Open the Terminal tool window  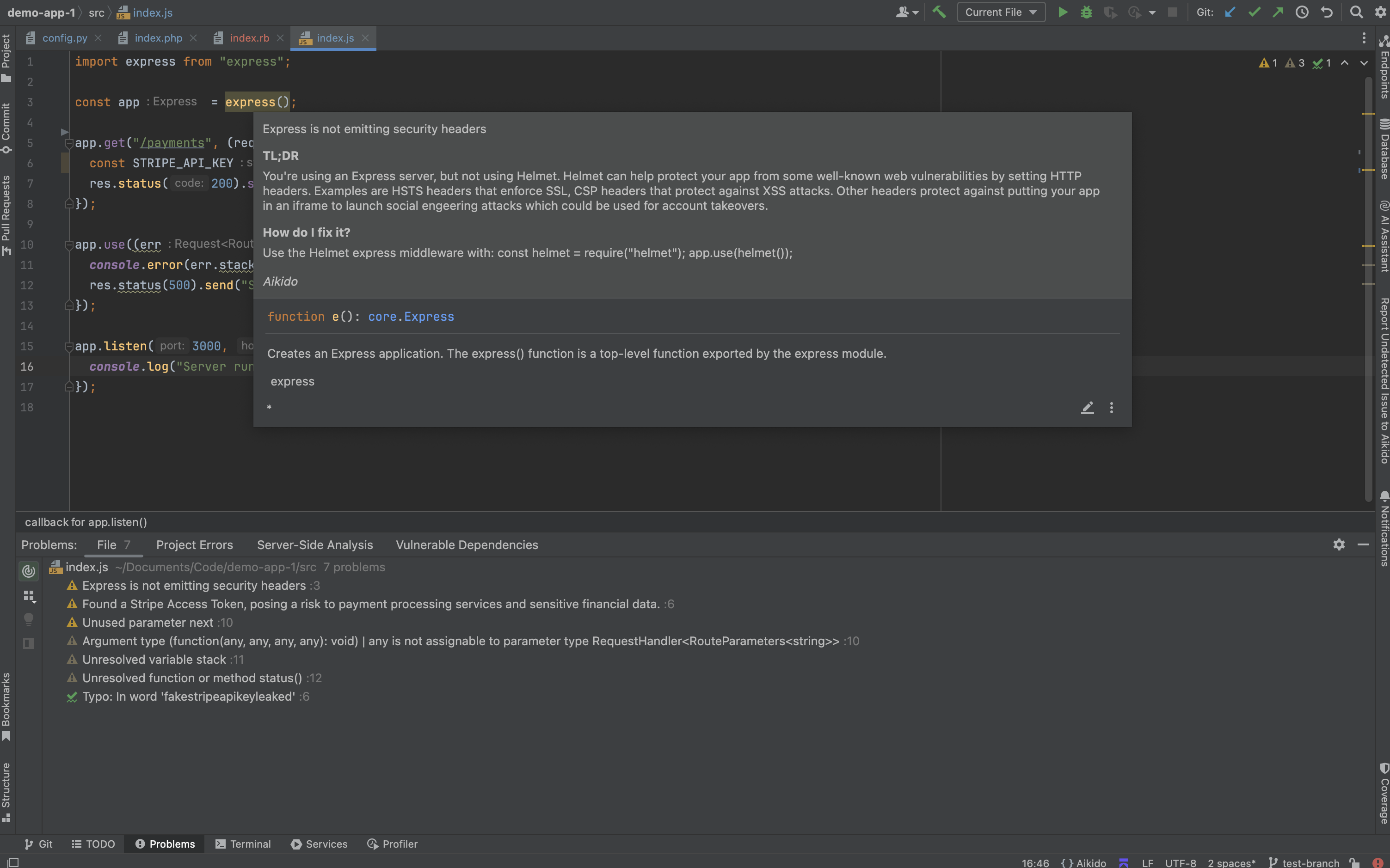coord(244,844)
